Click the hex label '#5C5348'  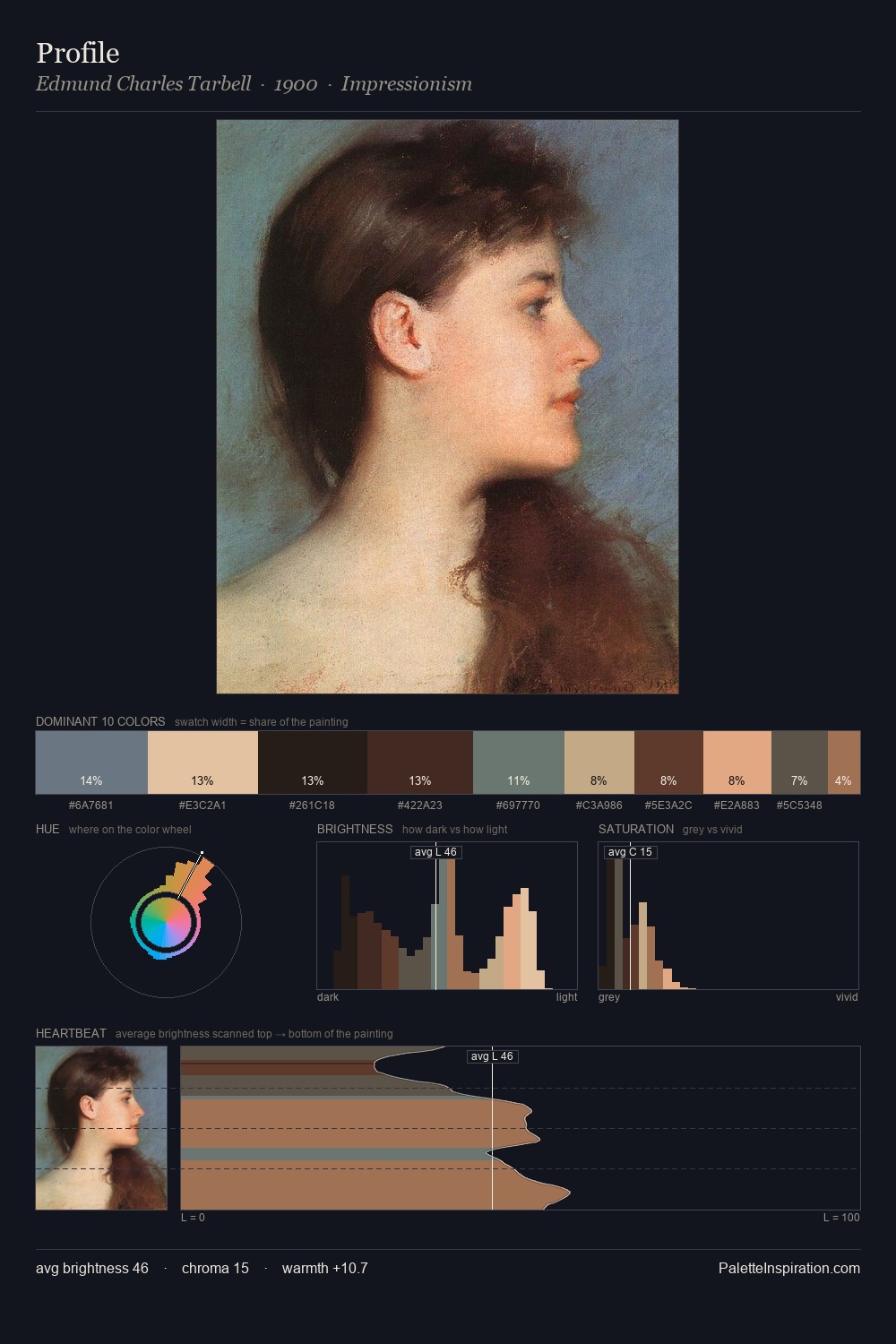coord(799,806)
